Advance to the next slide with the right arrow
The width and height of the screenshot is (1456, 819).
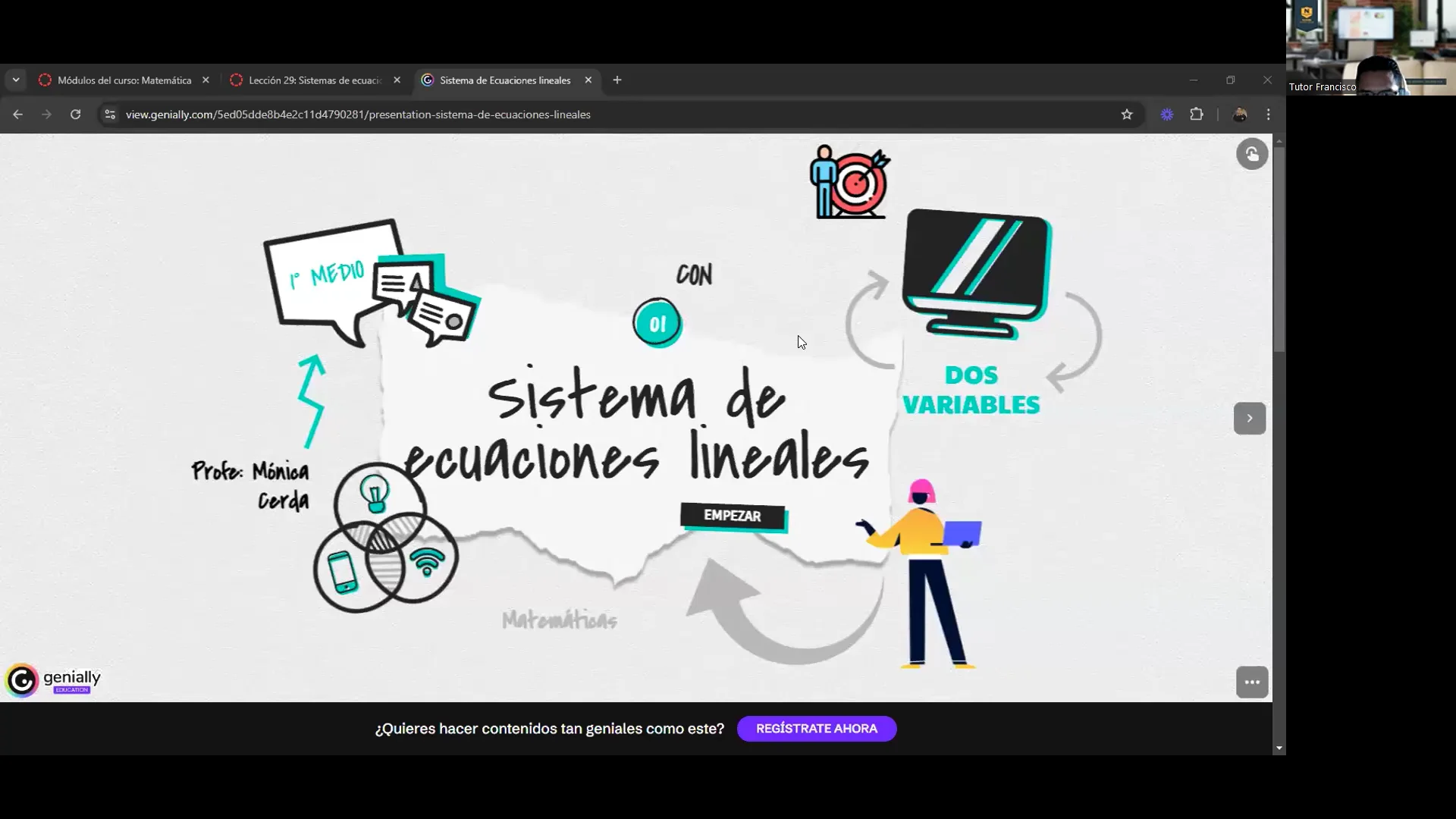tap(1249, 419)
